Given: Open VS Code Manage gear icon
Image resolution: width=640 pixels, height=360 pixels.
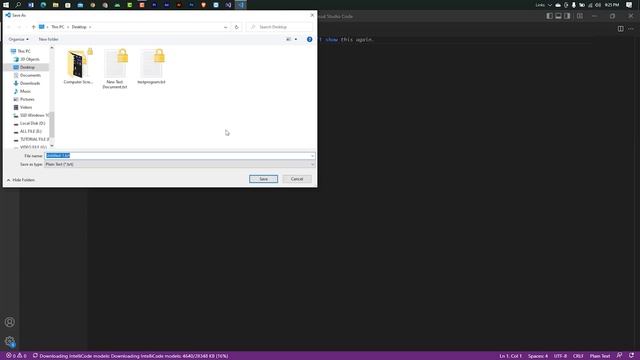Looking at the screenshot, I should point(10,341).
